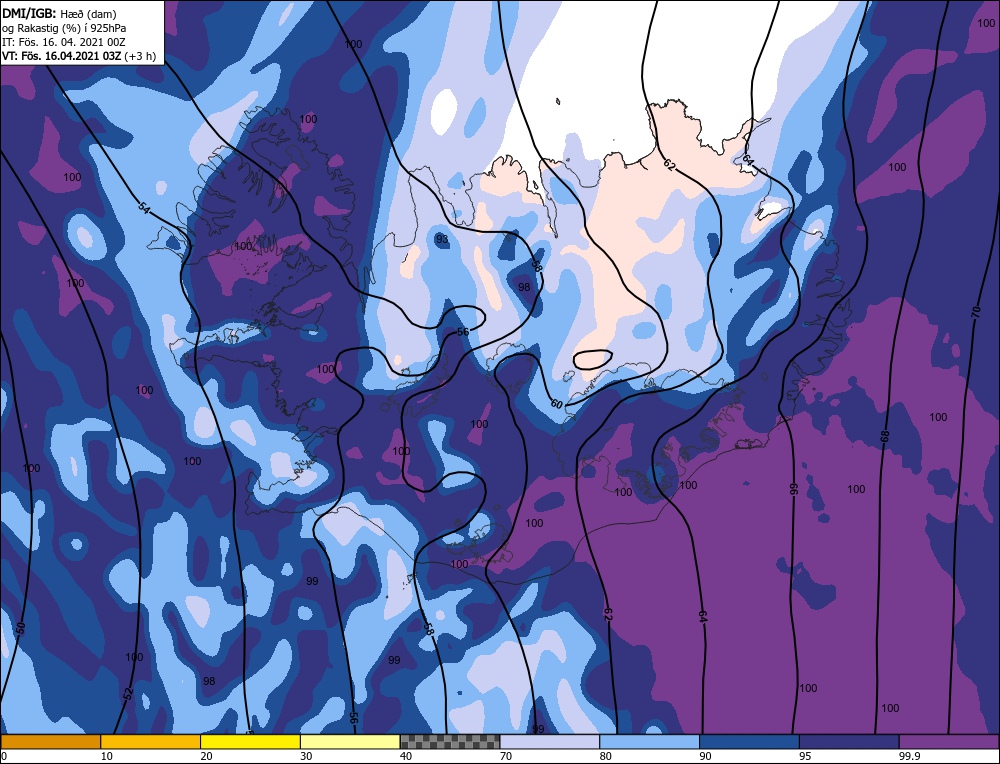The width and height of the screenshot is (1000, 764).
Task: Click the gray checkered 40–70 legend swatch
Action: pos(450,741)
